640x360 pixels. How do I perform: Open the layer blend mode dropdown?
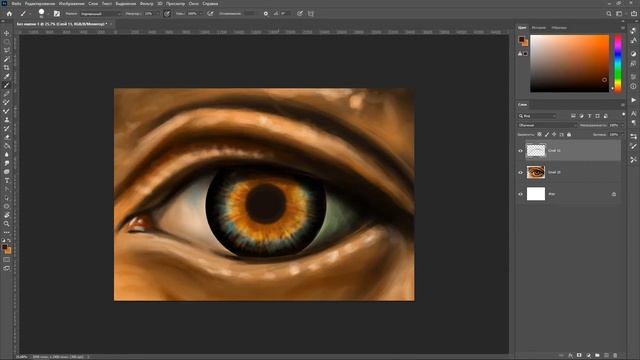(547, 125)
